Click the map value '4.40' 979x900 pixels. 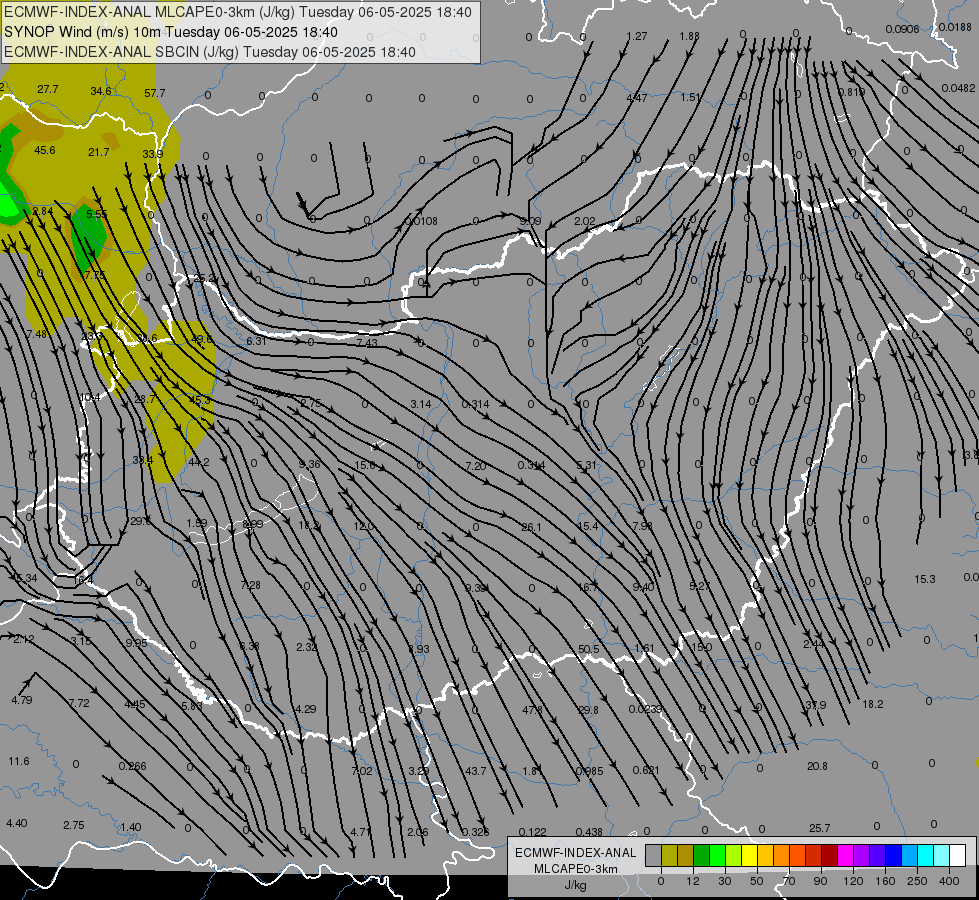tap(16, 823)
